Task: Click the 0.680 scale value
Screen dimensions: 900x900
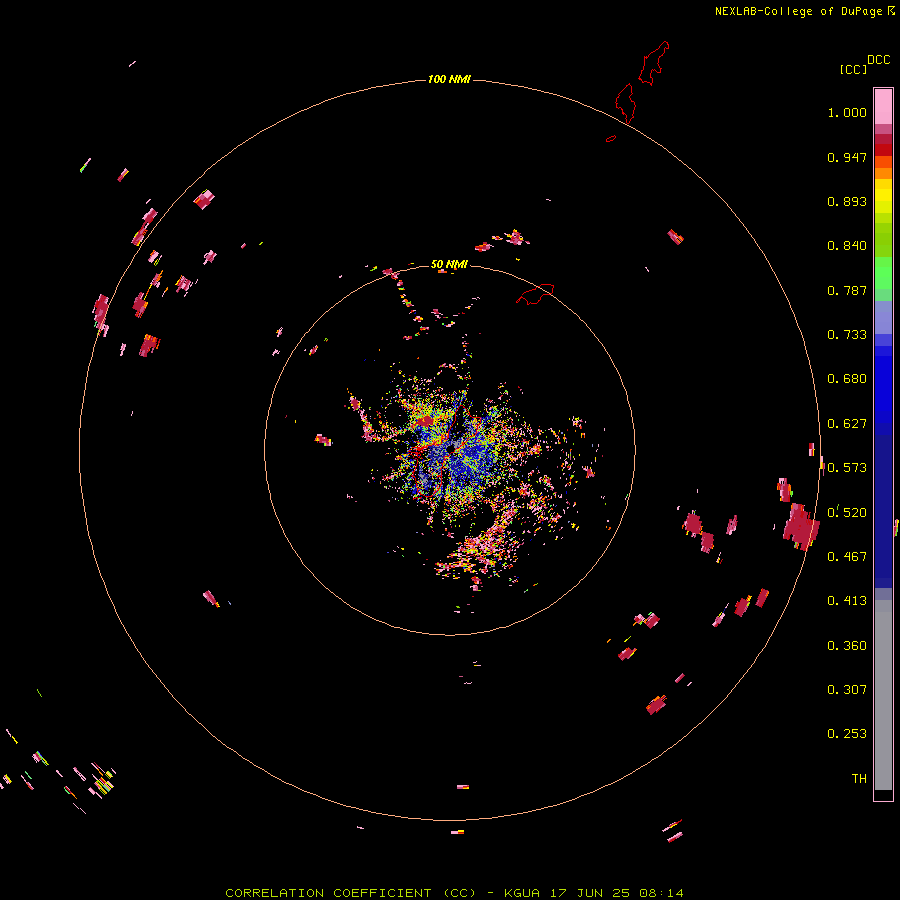Action: [847, 379]
